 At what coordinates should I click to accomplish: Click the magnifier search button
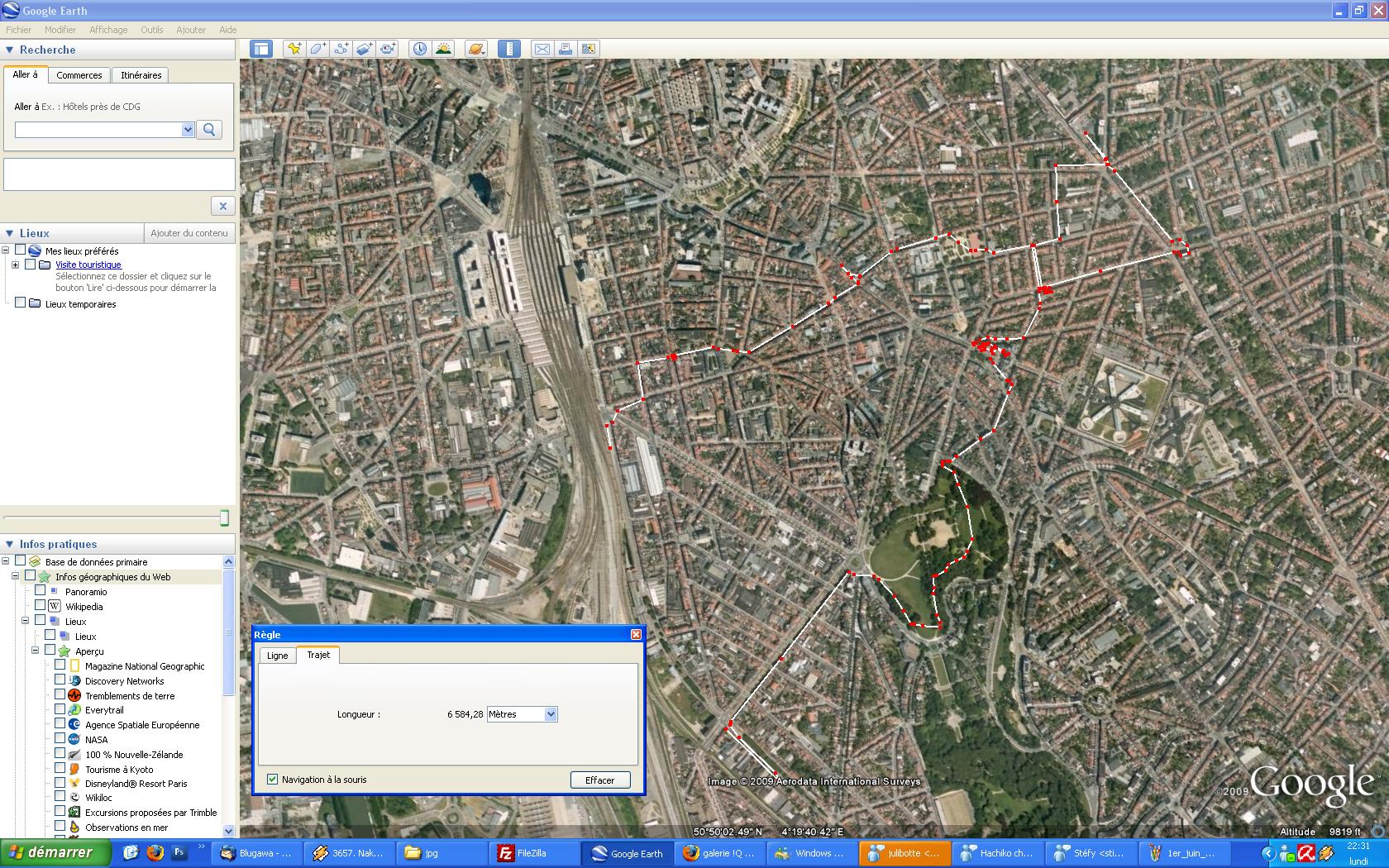[209, 130]
